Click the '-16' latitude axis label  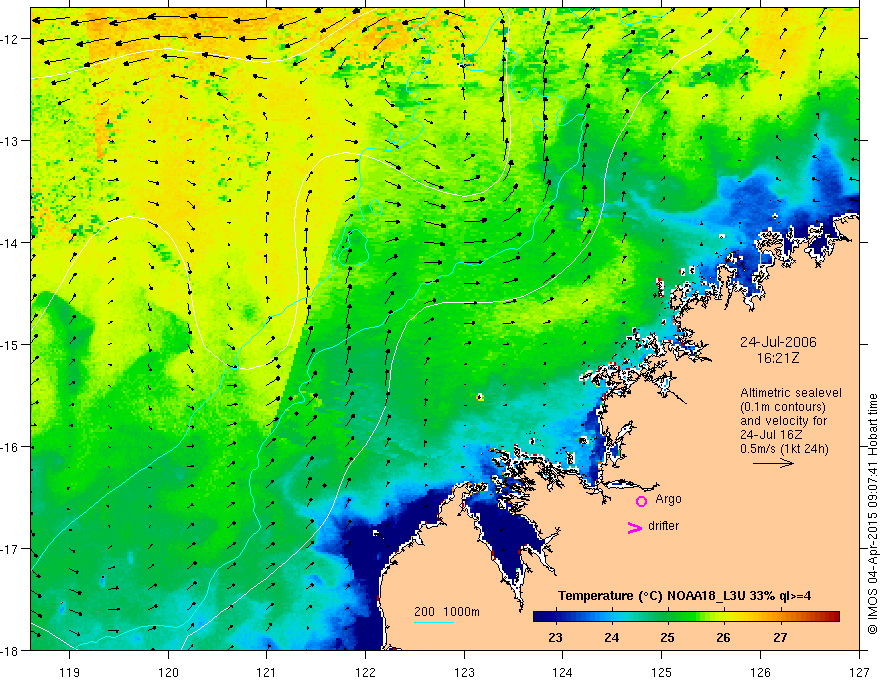click(x=11, y=447)
